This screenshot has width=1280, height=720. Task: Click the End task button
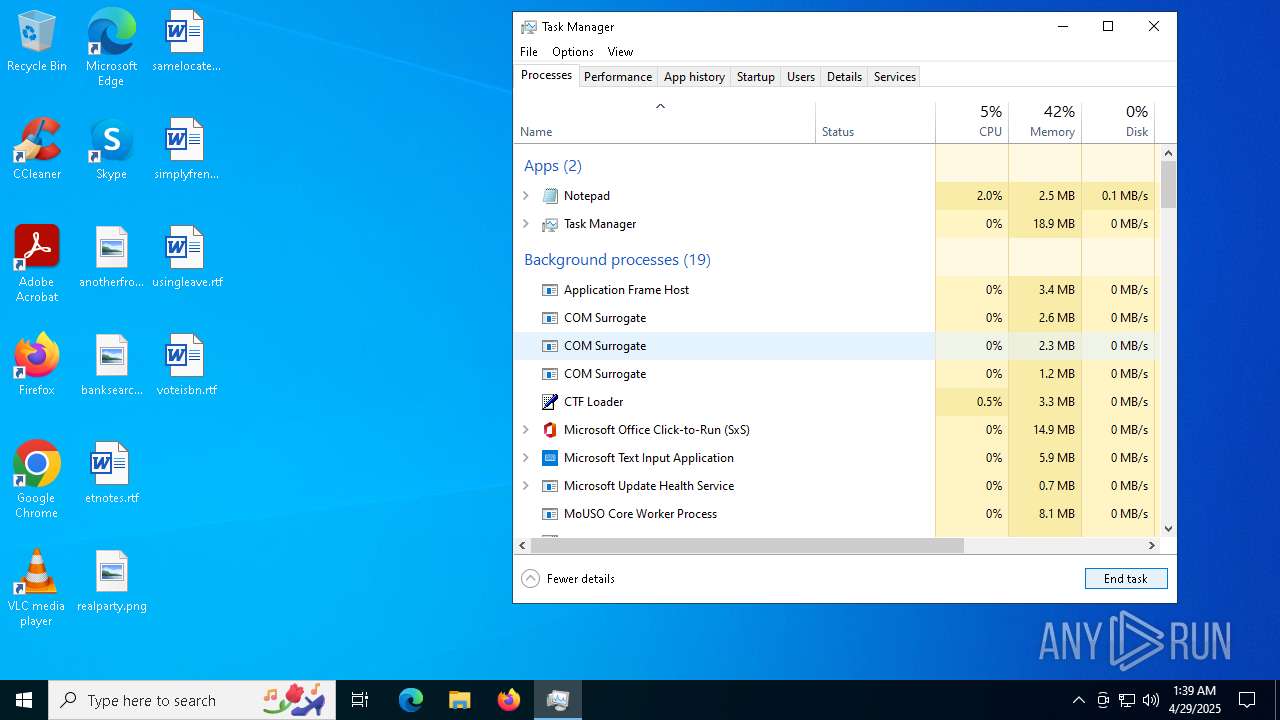tap(1126, 579)
